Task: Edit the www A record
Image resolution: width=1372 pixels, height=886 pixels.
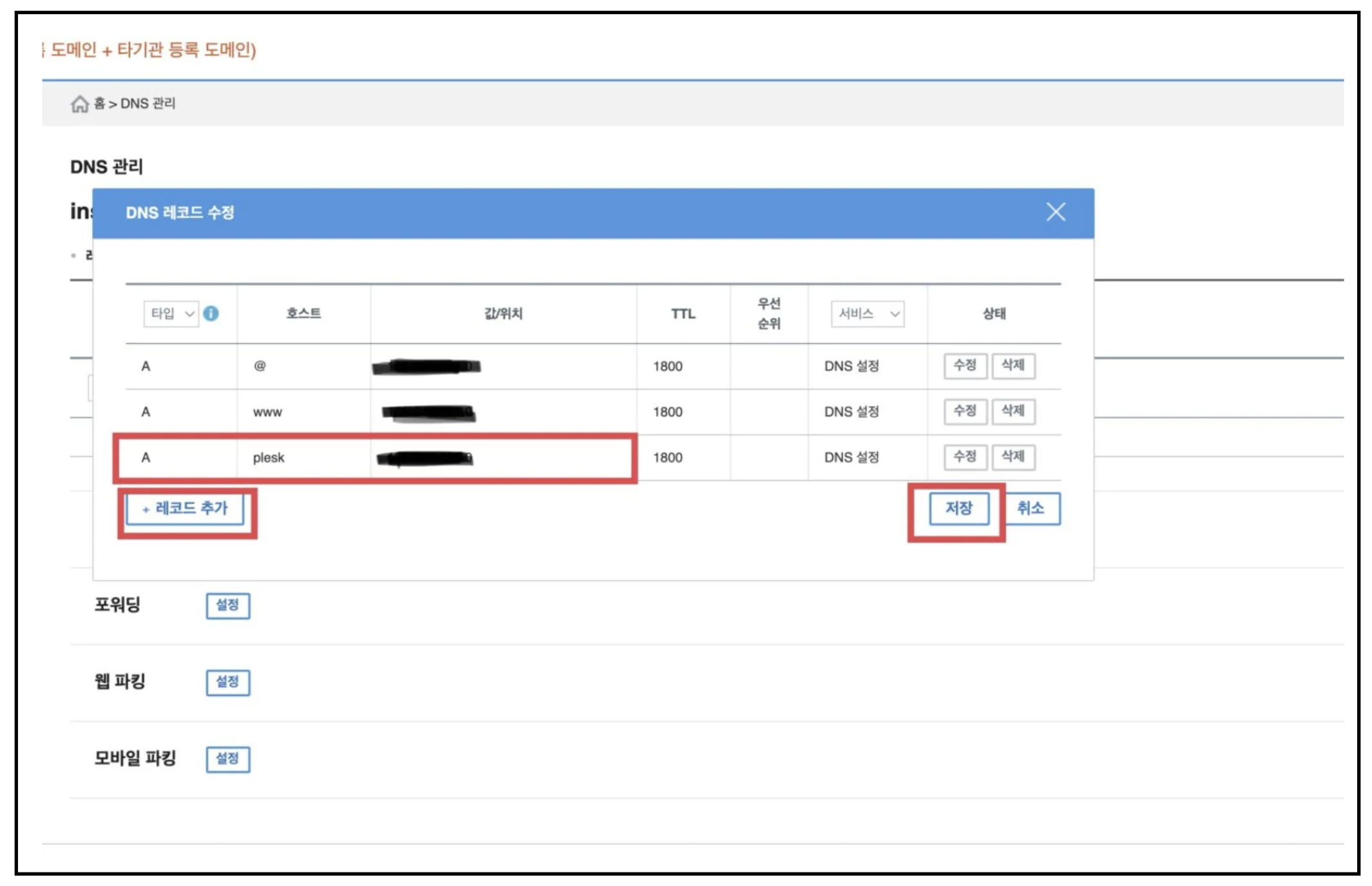Action: [x=964, y=411]
